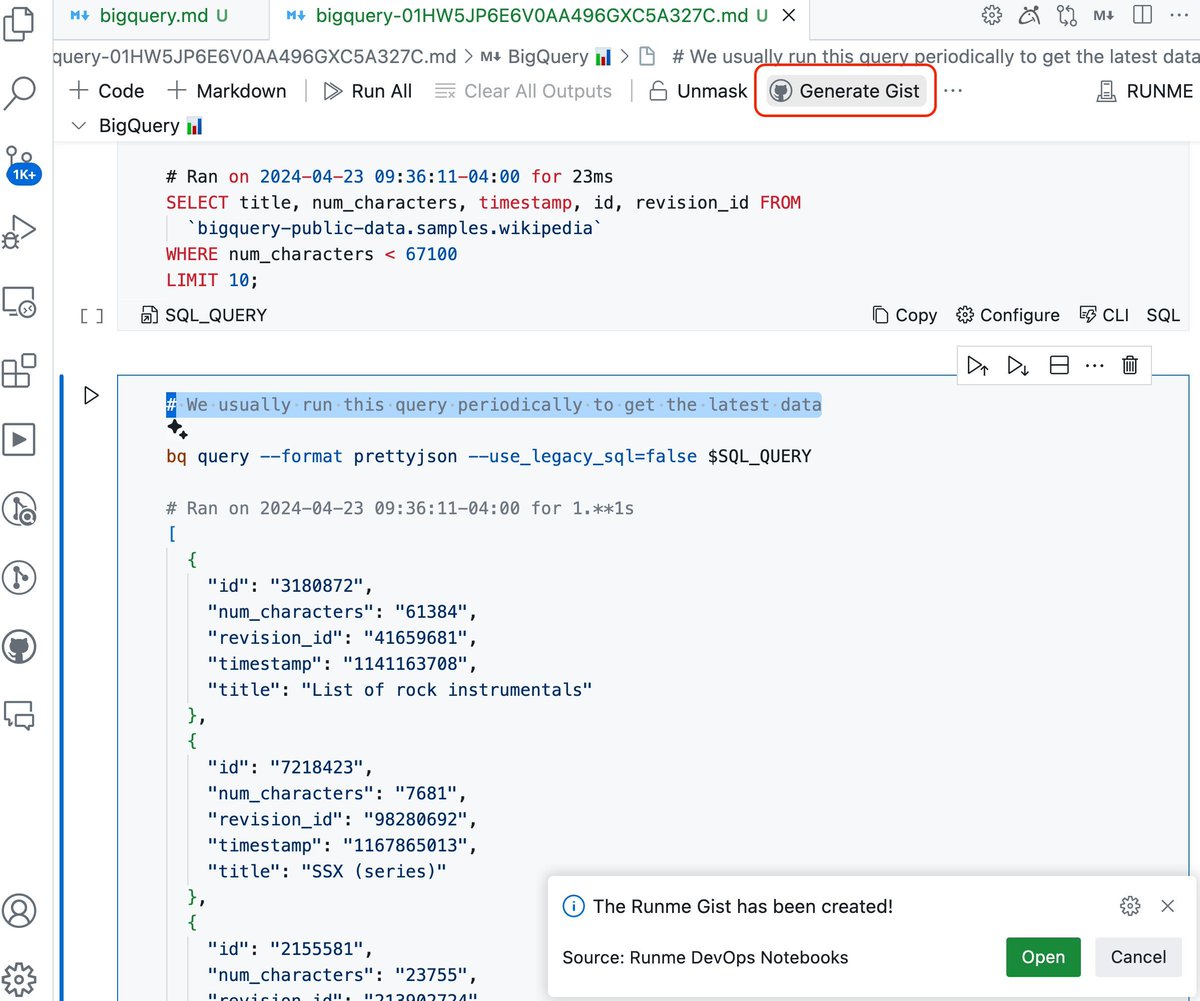Split the editor to the right

(x=1141, y=15)
